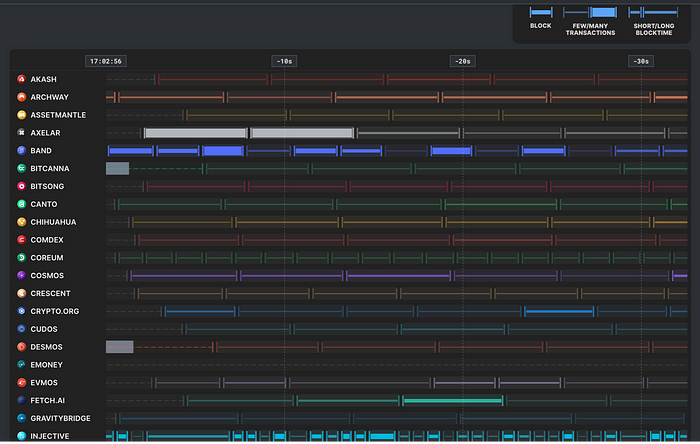
Task: Click the 17:02:56 timestamp marker
Action: tap(106, 61)
